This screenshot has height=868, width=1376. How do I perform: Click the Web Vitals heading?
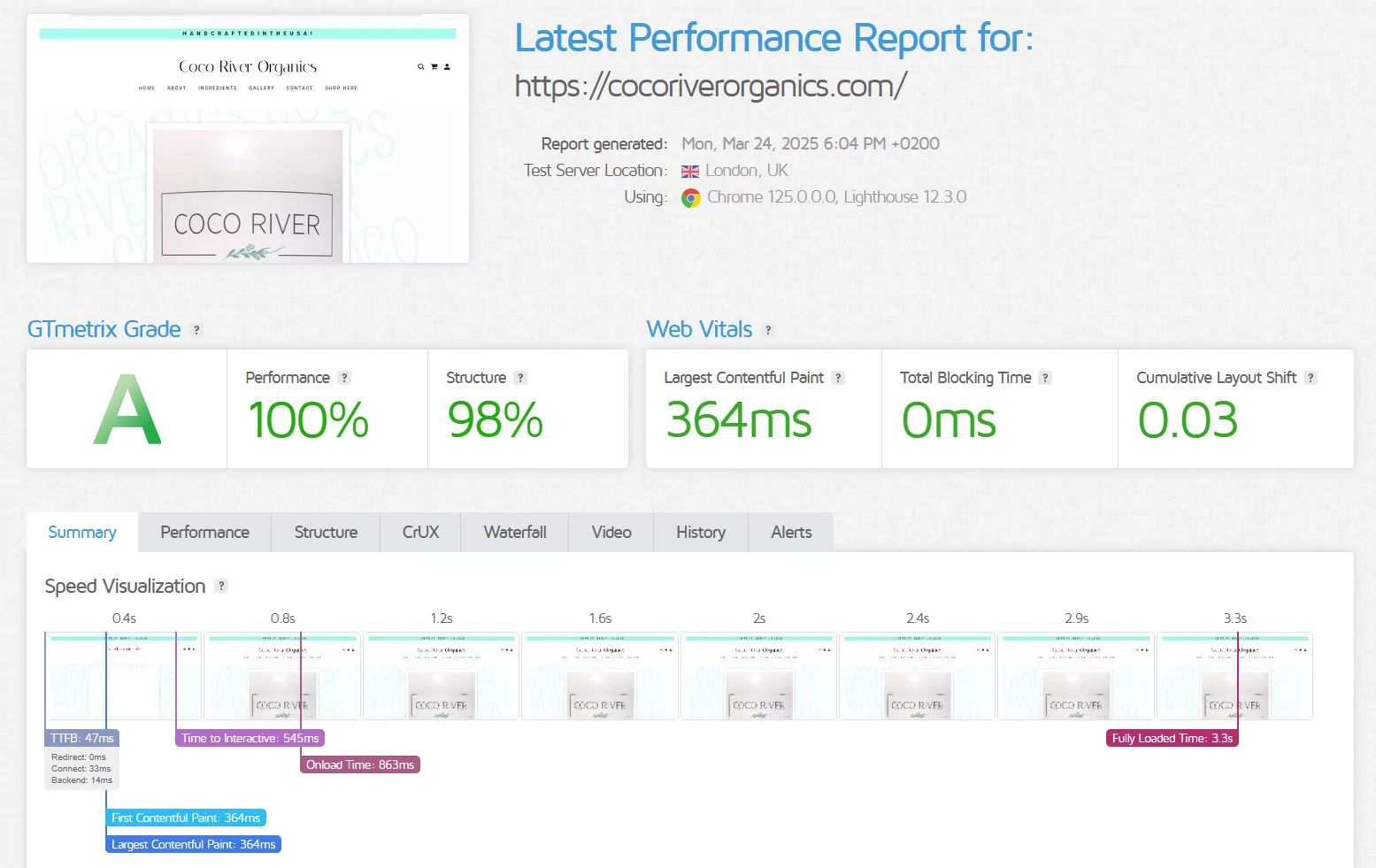[x=700, y=329]
